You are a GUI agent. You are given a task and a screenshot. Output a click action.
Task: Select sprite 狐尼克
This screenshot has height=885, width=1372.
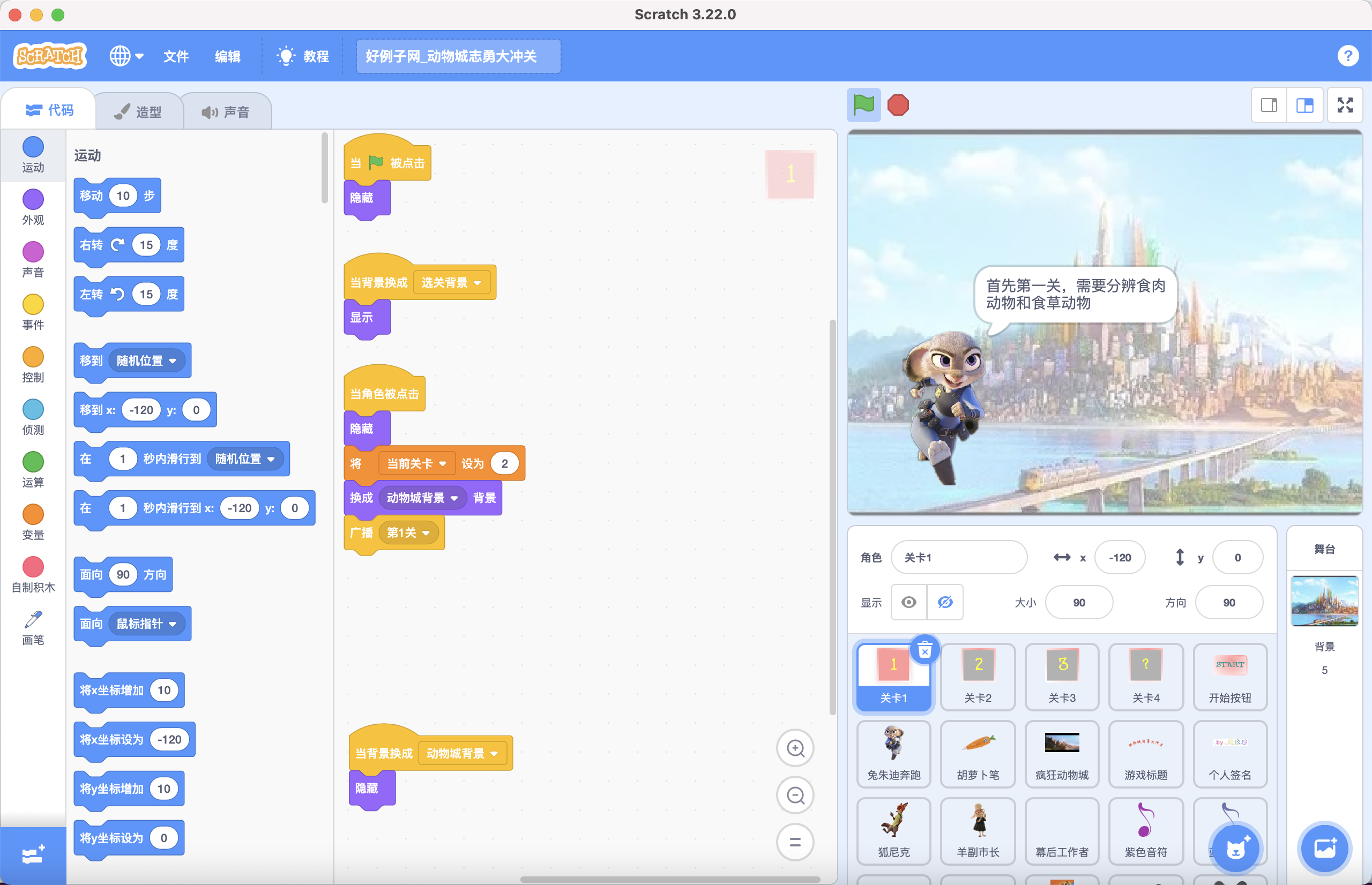click(893, 830)
